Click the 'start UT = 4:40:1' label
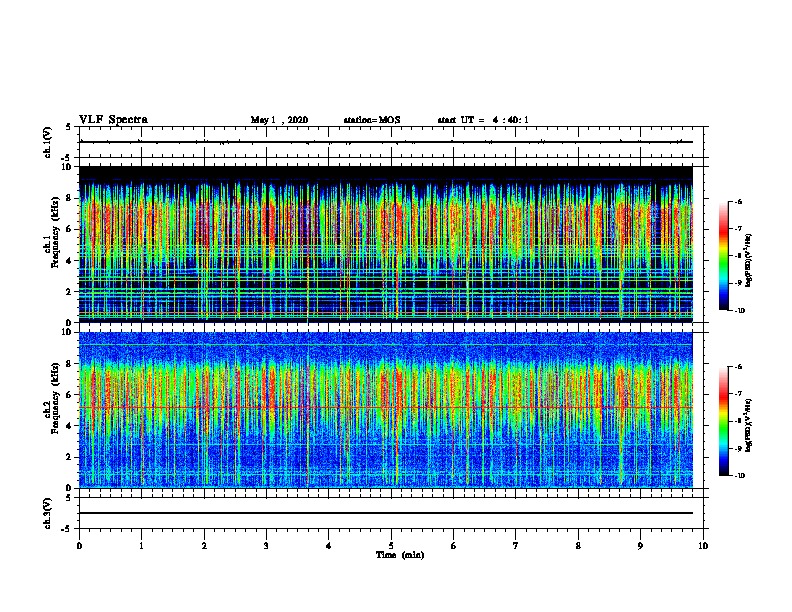Viewport: 792px width, 612px height. click(483, 120)
